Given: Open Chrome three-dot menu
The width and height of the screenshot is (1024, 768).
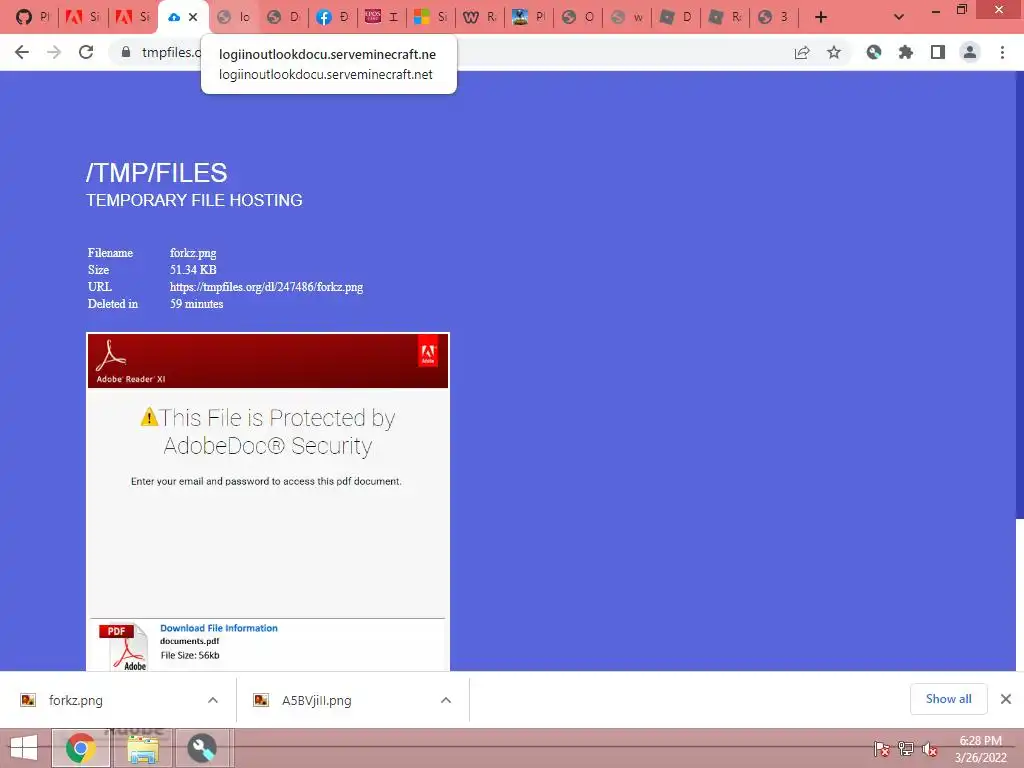Looking at the screenshot, I should point(1002,52).
